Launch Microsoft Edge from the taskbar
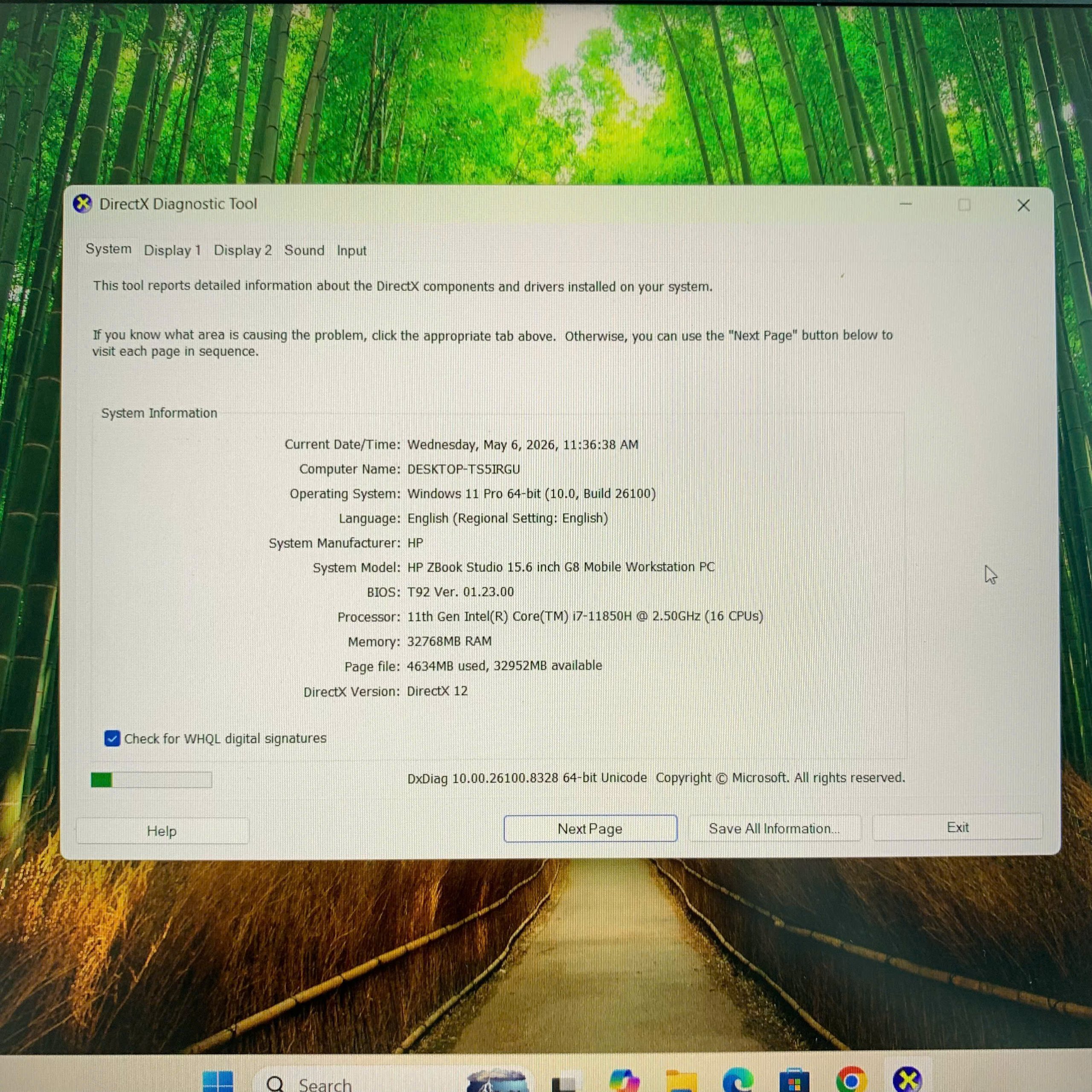This screenshot has height=1092, width=1092. 738,1080
